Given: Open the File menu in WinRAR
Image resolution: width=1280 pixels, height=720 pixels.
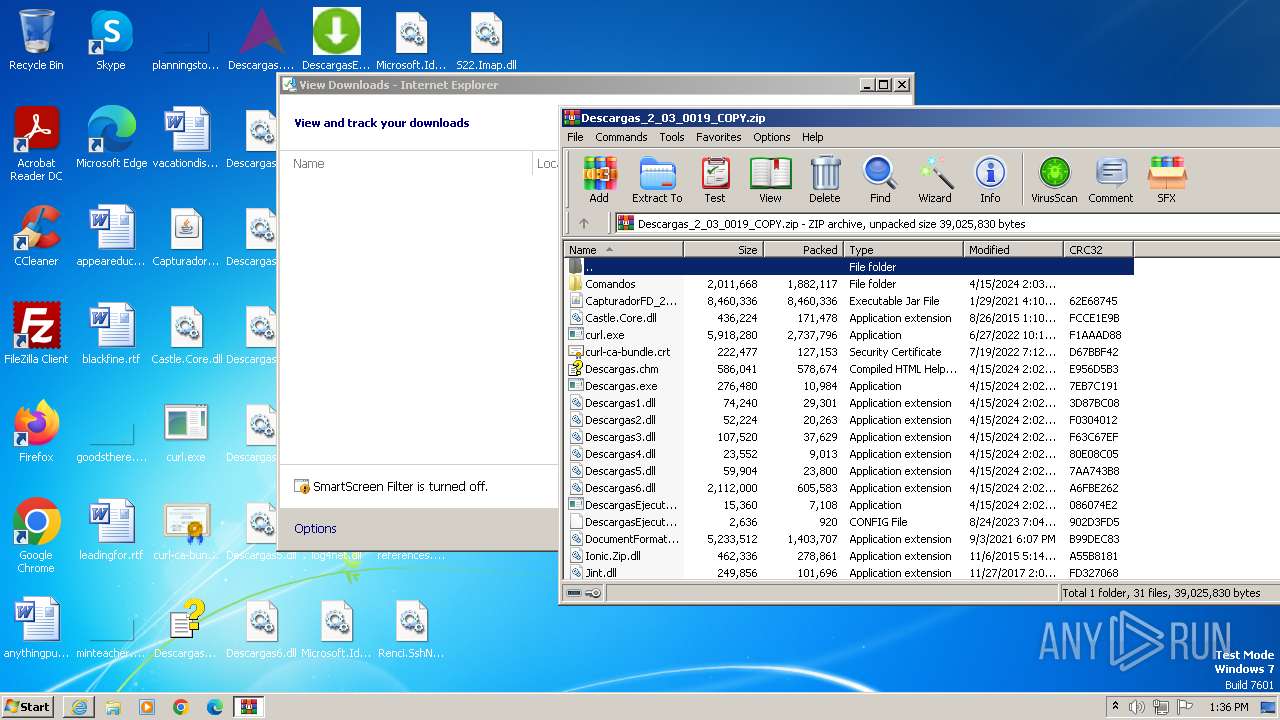Looking at the screenshot, I should click(575, 137).
